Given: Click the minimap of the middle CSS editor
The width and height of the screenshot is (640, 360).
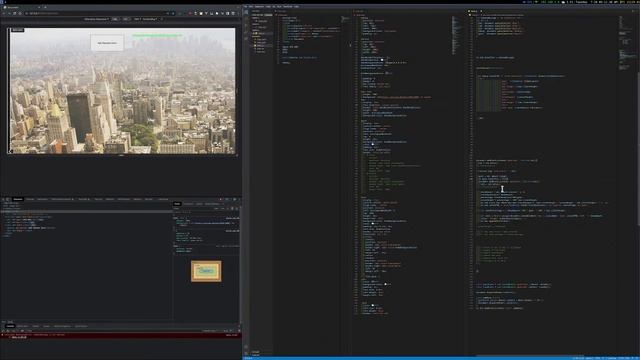Looking at the screenshot, I should 456,35.
